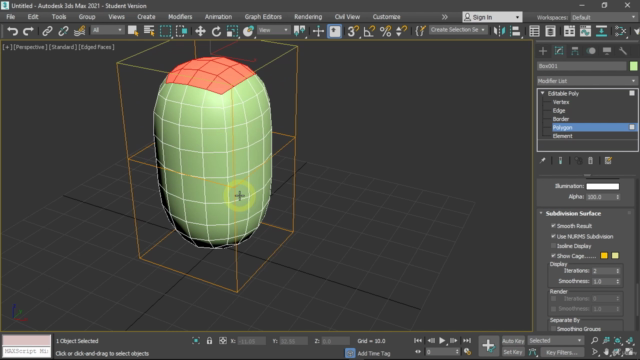Screen dimensions: 640x360
Task: Open the Workspaces Default dropdown
Action: tap(604, 18)
